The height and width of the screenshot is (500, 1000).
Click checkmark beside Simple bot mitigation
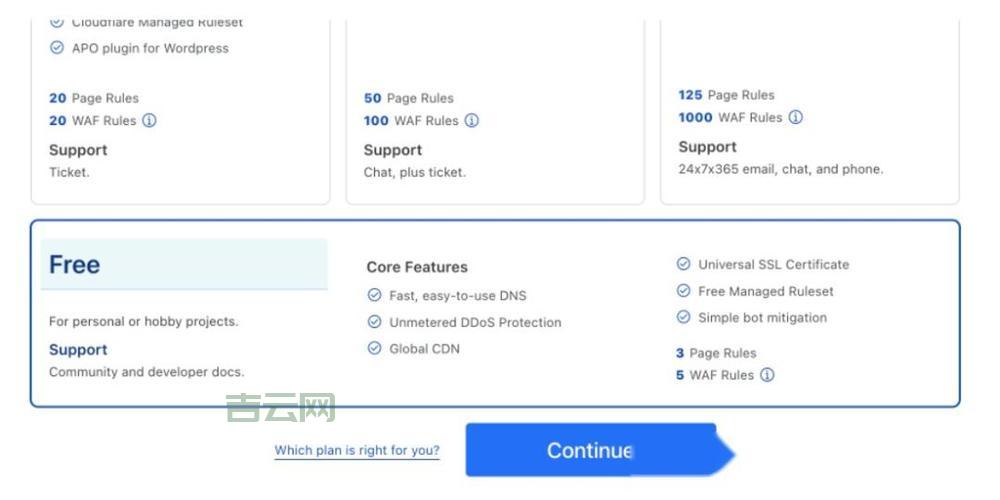click(x=683, y=317)
